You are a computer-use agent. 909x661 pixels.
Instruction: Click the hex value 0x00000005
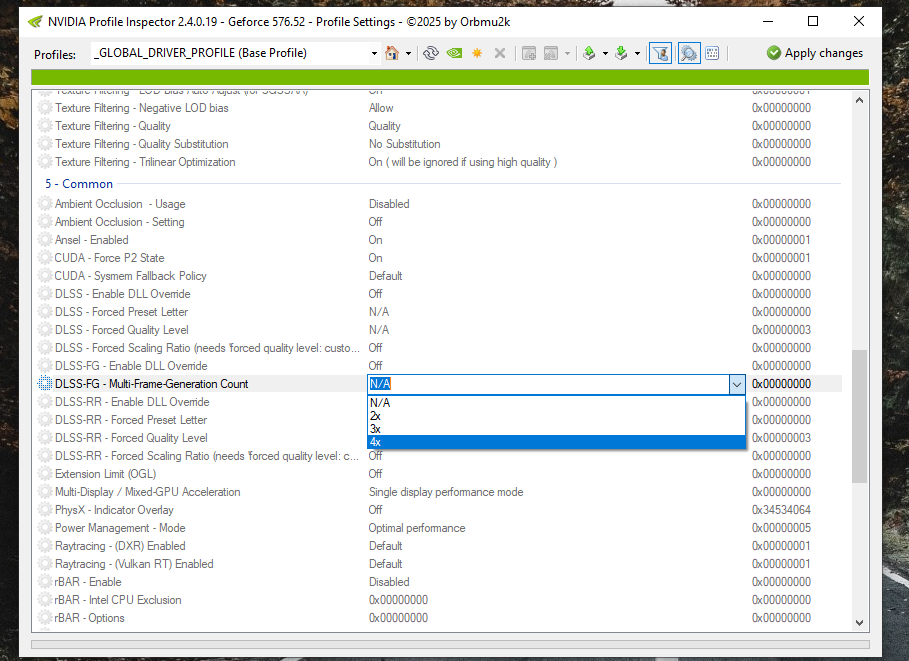tap(781, 528)
